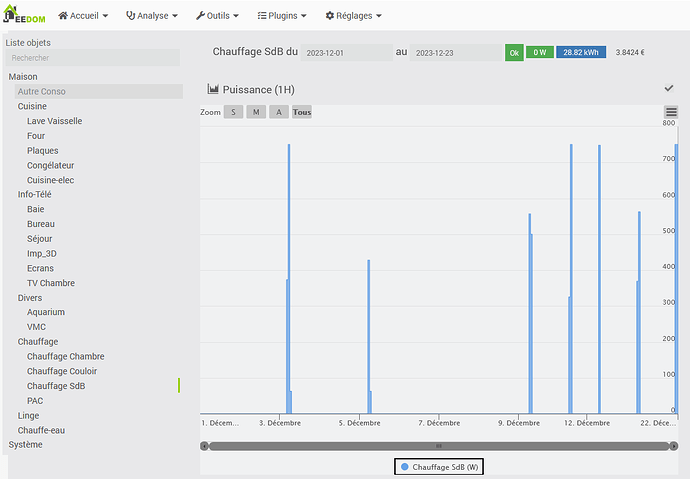Click the 28.82 kWh badge
The image size is (690, 479).
581,52
